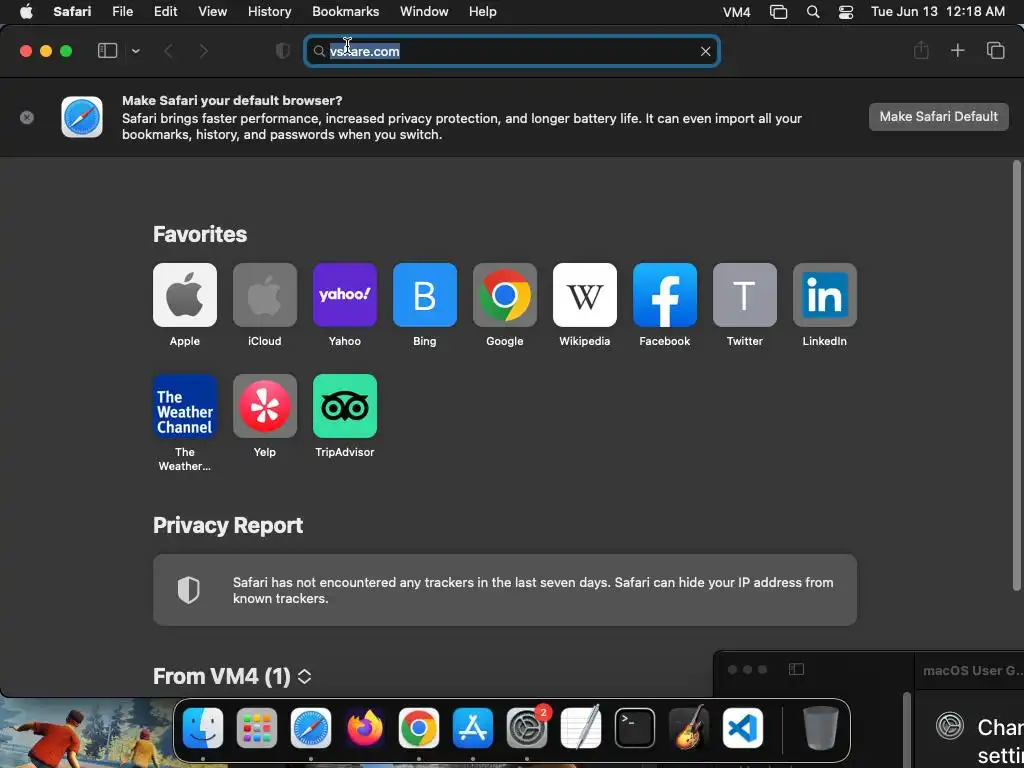
Task: Open the Wikipedia favorite
Action: [584, 295]
